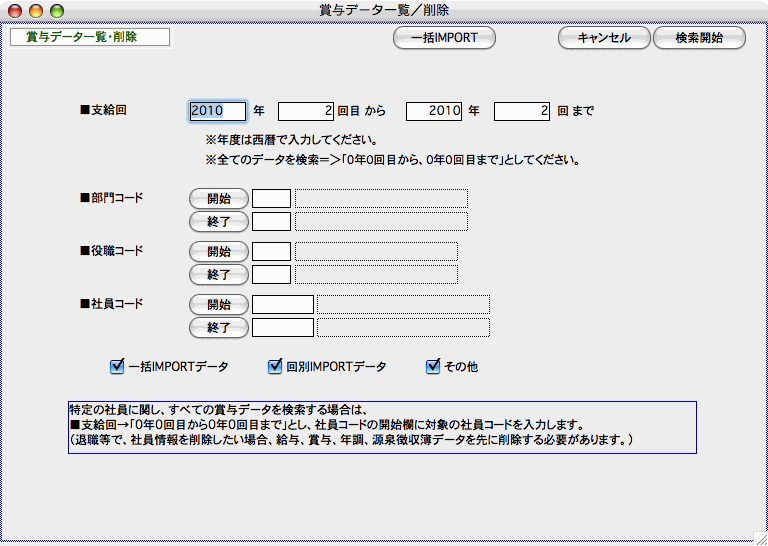This screenshot has width=768, height=546.
Task: Click the 一括IMPORT button at top
Action: click(x=444, y=38)
